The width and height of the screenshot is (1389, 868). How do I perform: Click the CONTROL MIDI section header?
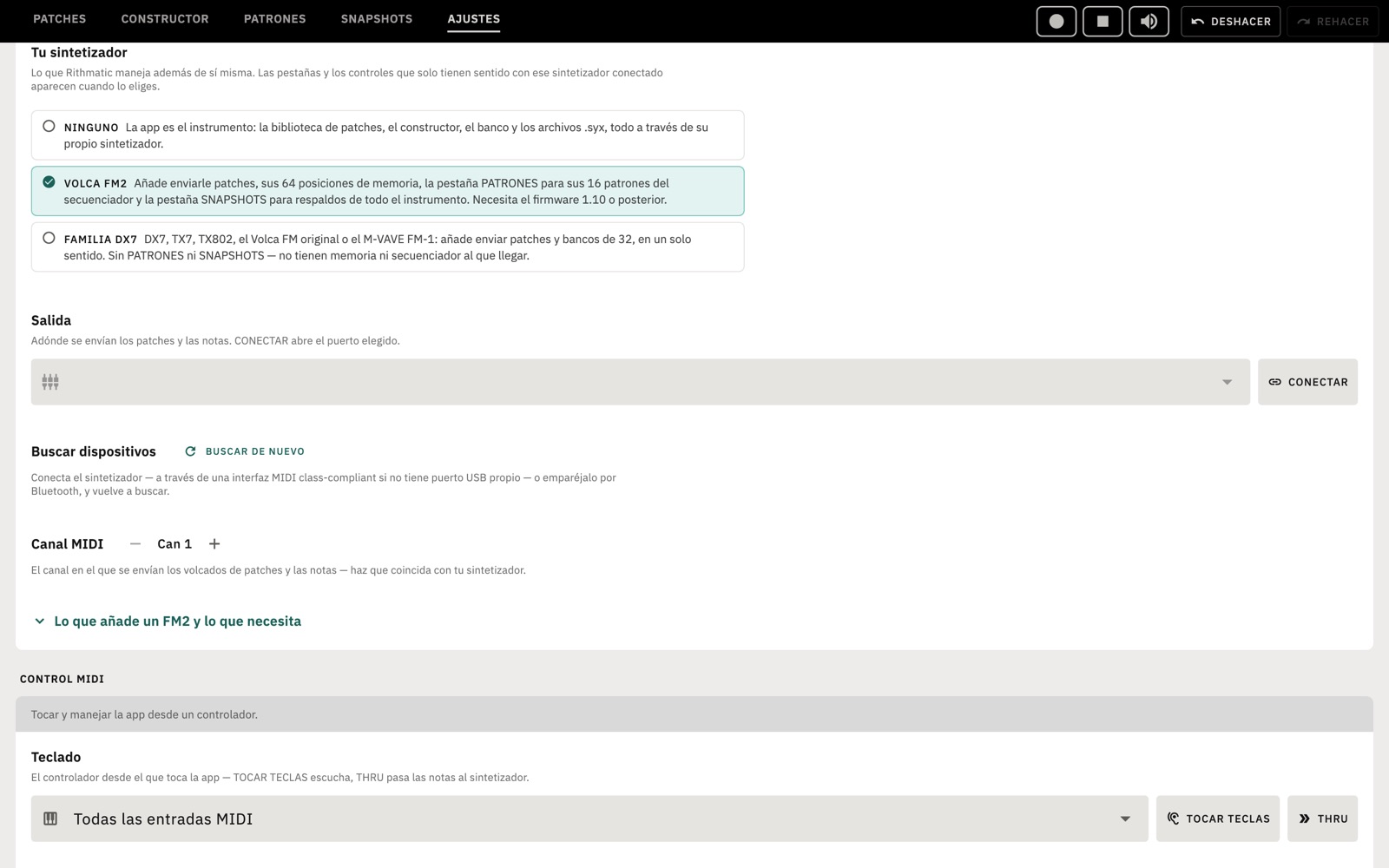tap(62, 679)
